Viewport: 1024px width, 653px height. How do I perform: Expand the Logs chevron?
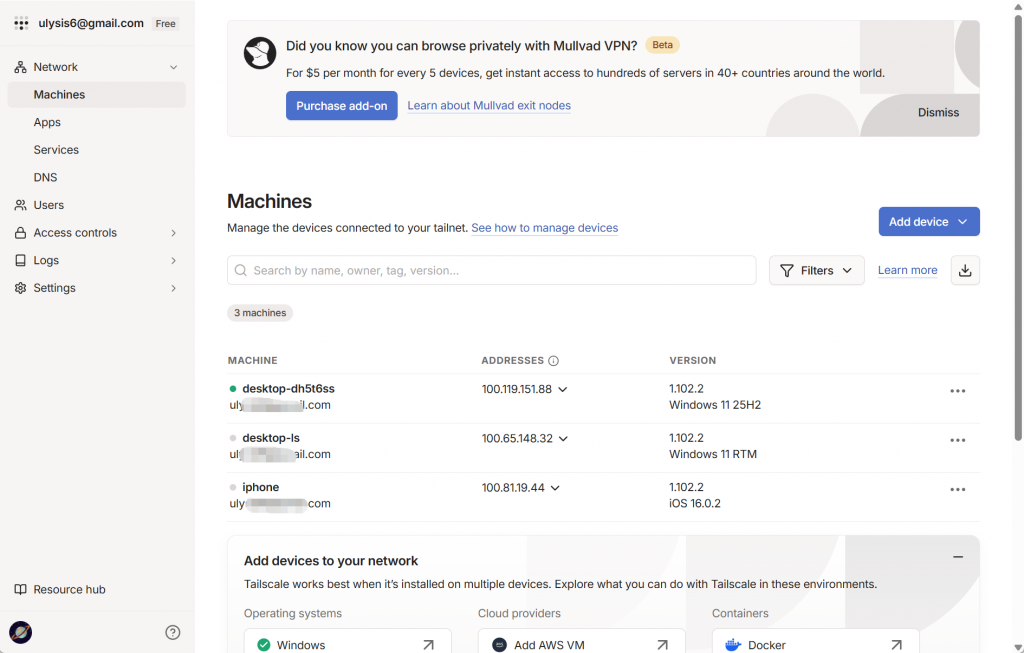(174, 261)
